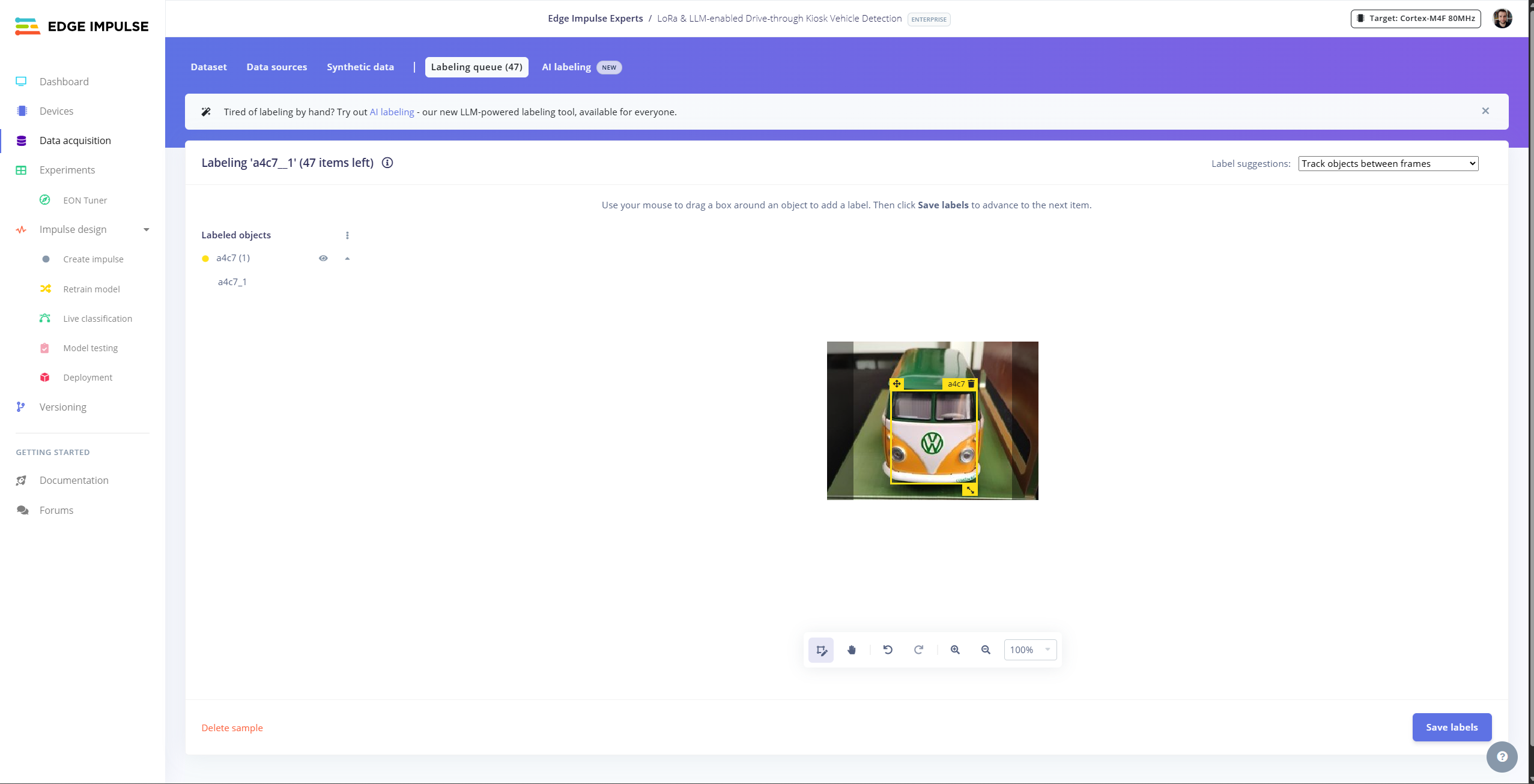1534x784 pixels.
Task: Click the yellow a4c7 color dot
Action: pyautogui.click(x=205, y=259)
